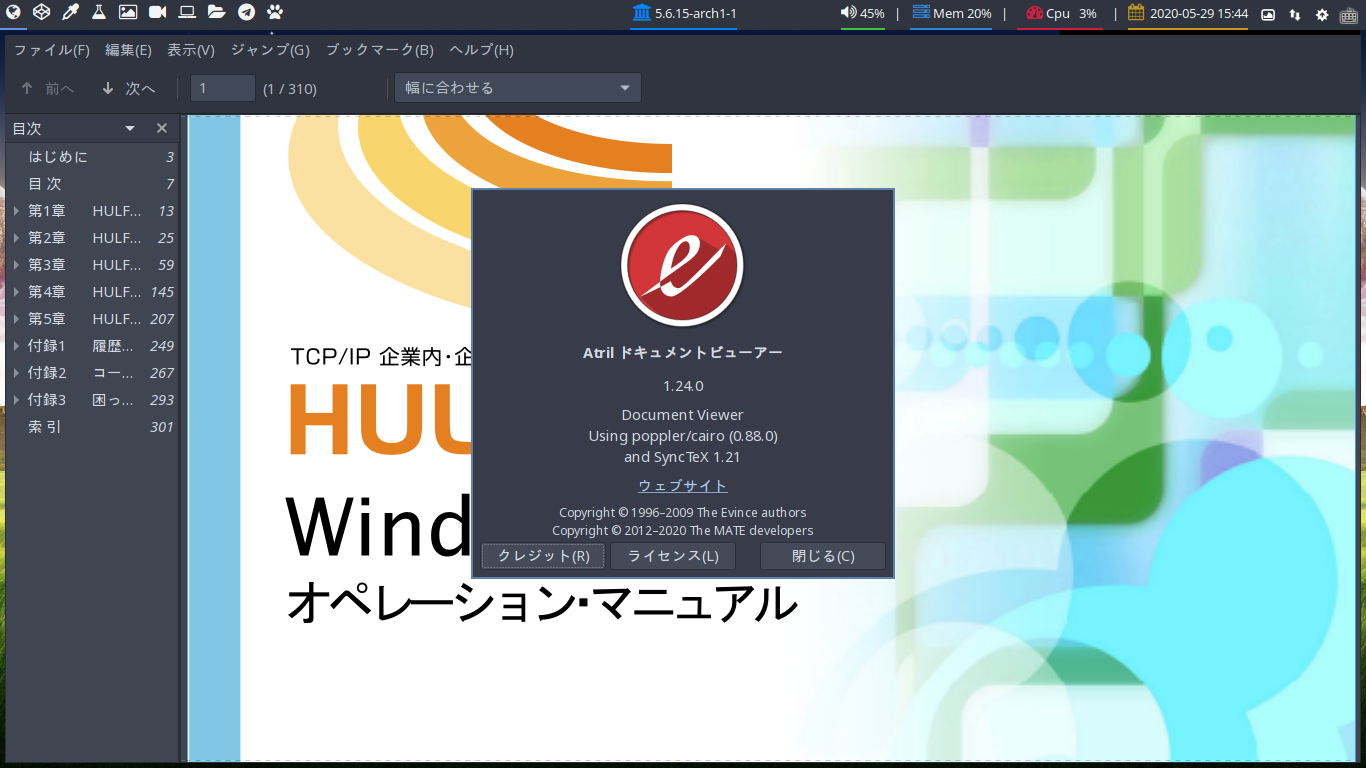The image size is (1366, 768).
Task: Expand the 付録3 outline entry
Action: [x=17, y=400]
